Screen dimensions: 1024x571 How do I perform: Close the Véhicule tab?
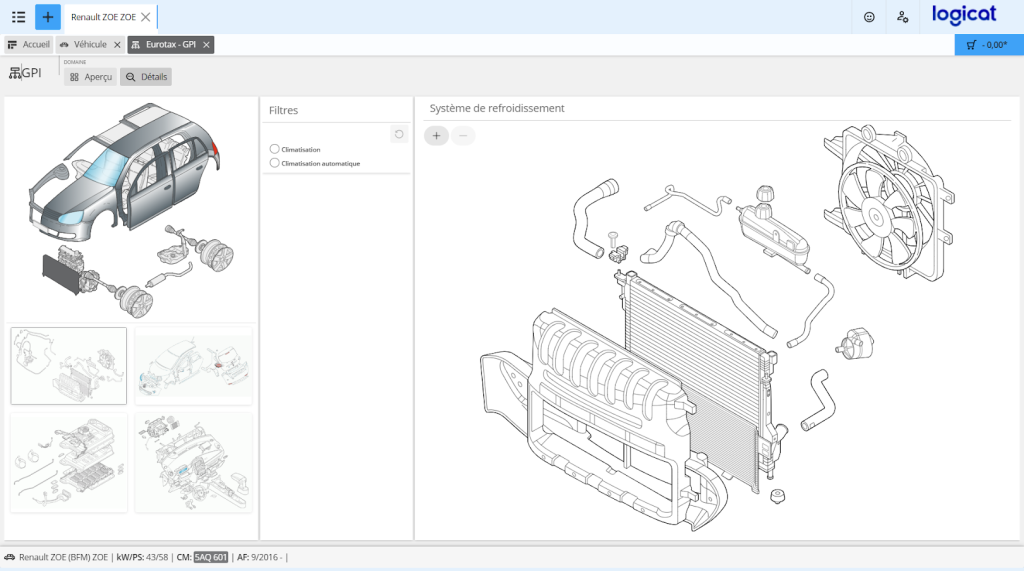pos(117,44)
